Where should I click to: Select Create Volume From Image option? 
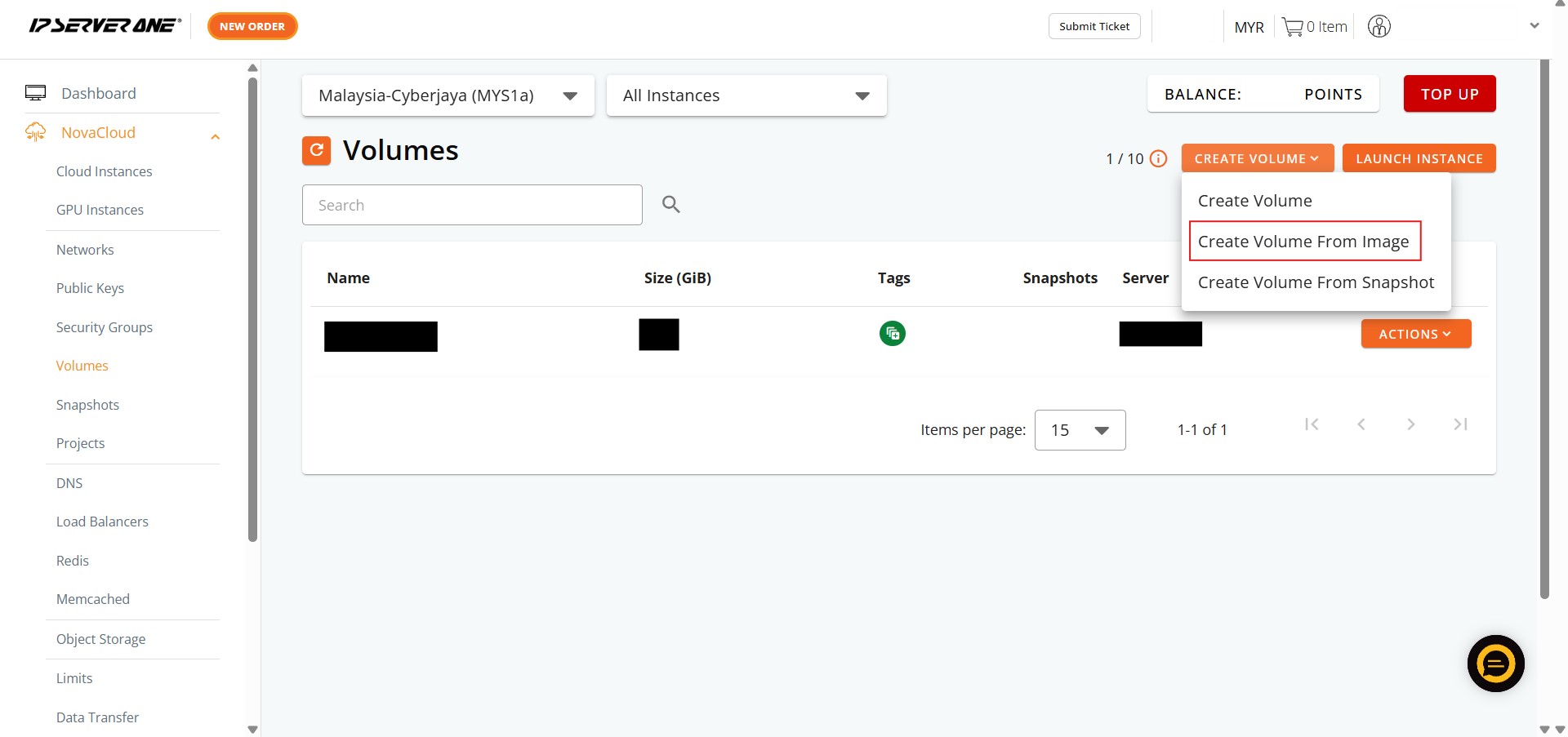point(1303,242)
